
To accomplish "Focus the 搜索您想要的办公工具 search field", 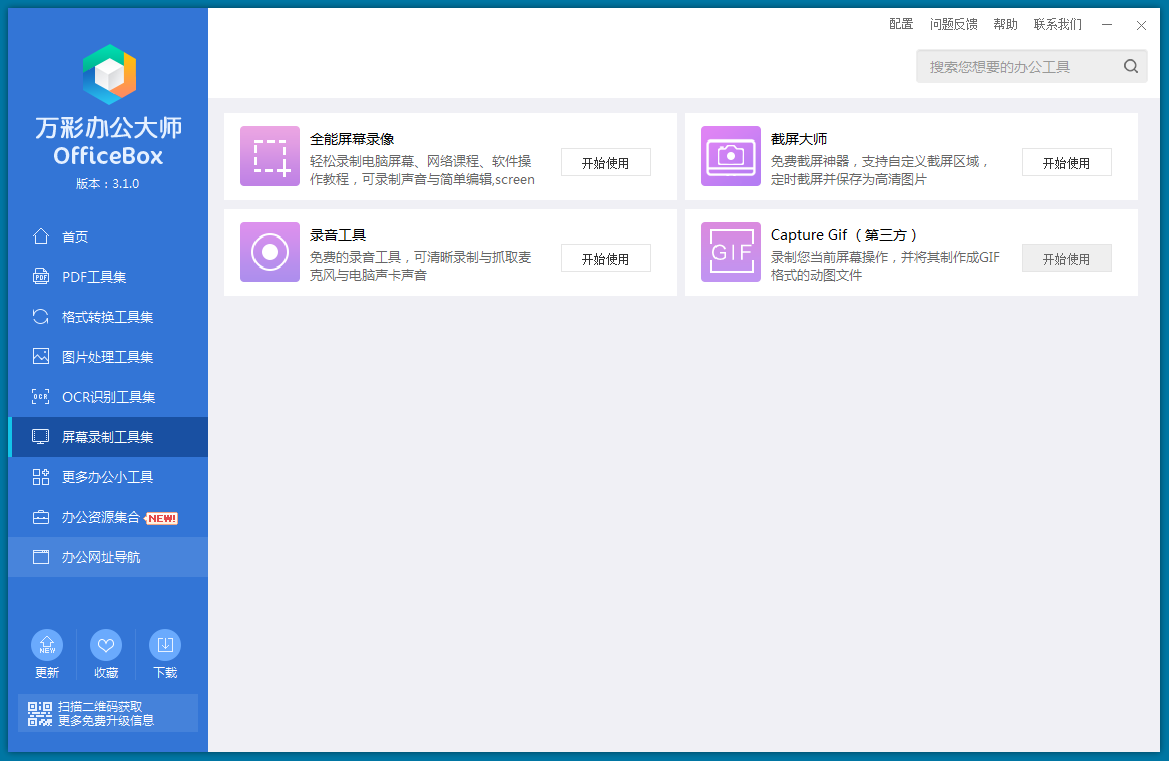I will 1015,67.
